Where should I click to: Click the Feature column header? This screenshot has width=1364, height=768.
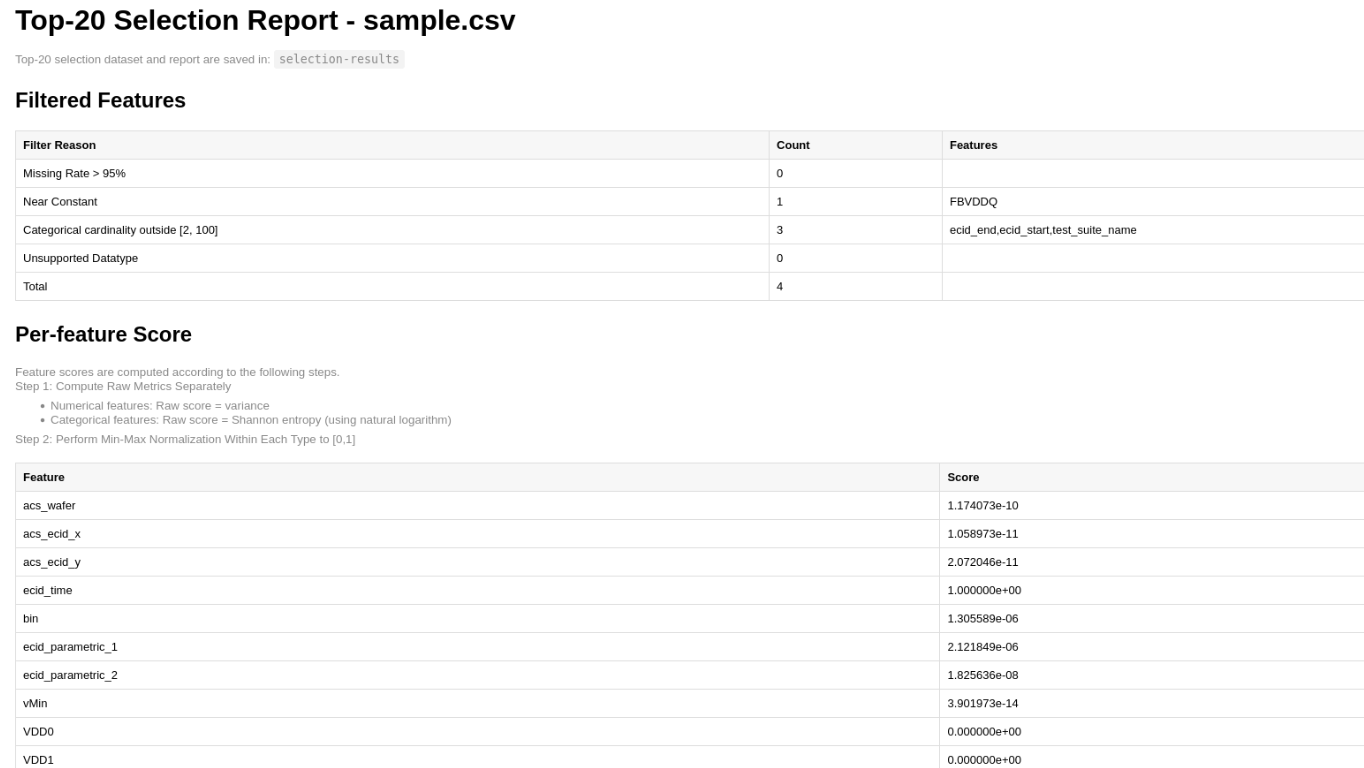pos(44,477)
